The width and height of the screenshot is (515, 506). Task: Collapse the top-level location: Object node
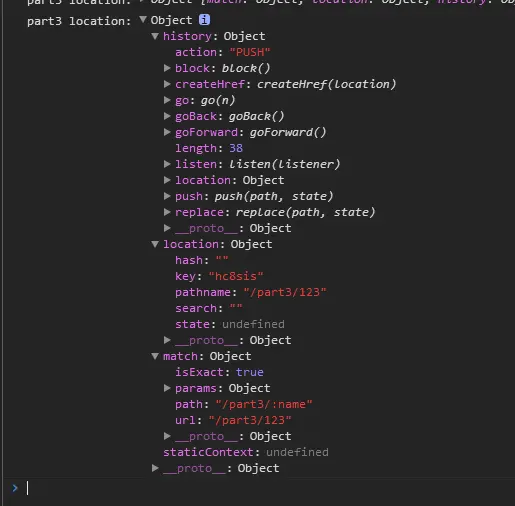click(x=155, y=244)
